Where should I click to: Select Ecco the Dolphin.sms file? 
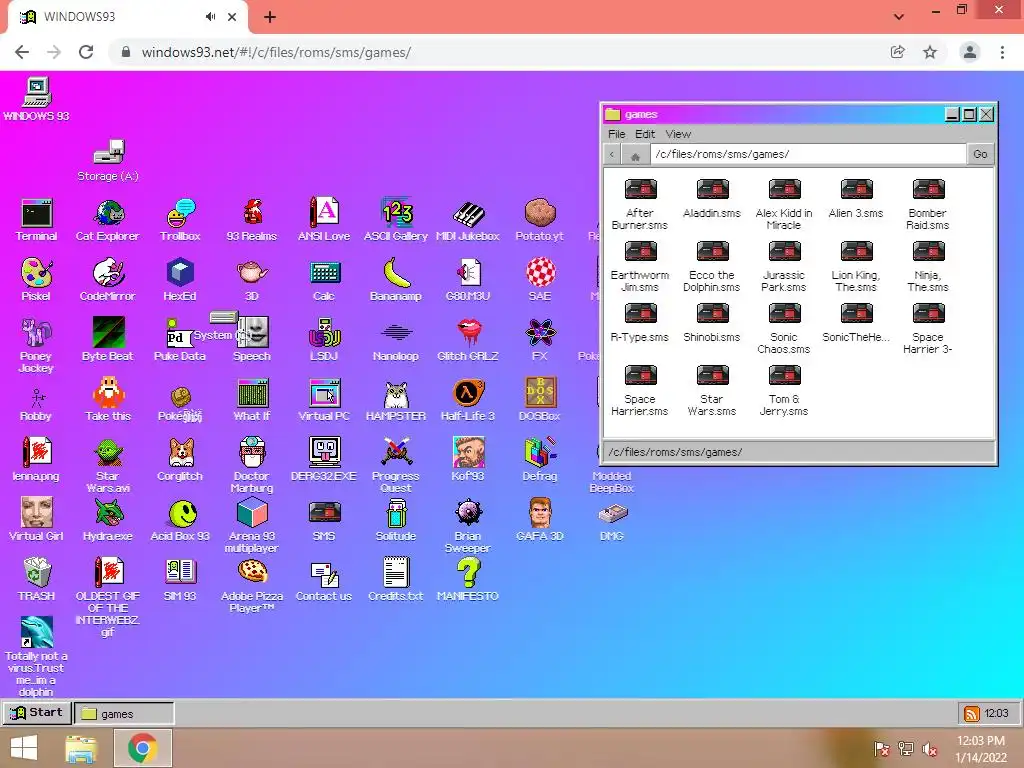712,266
